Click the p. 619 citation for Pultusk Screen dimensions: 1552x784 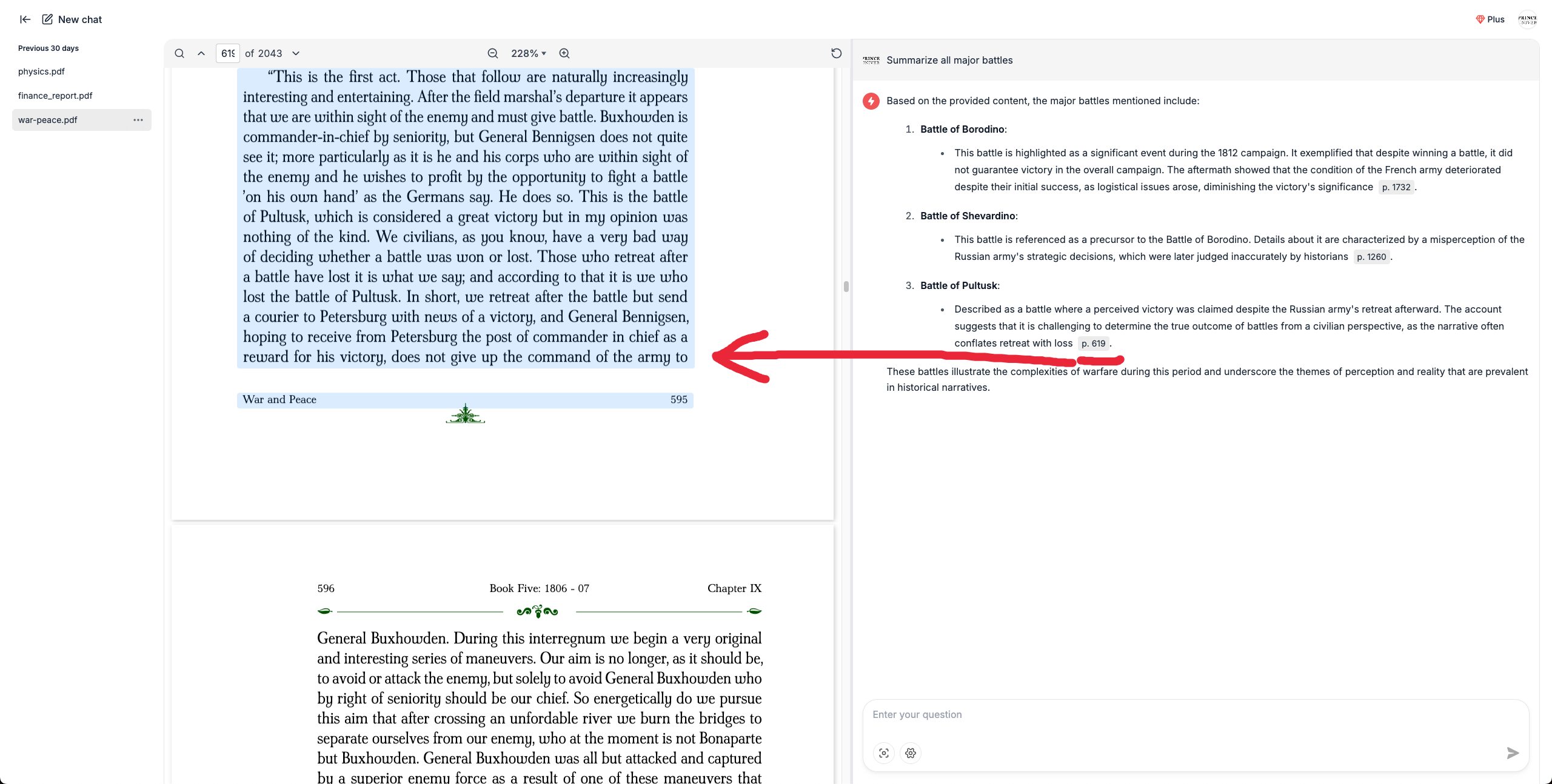[1094, 343]
